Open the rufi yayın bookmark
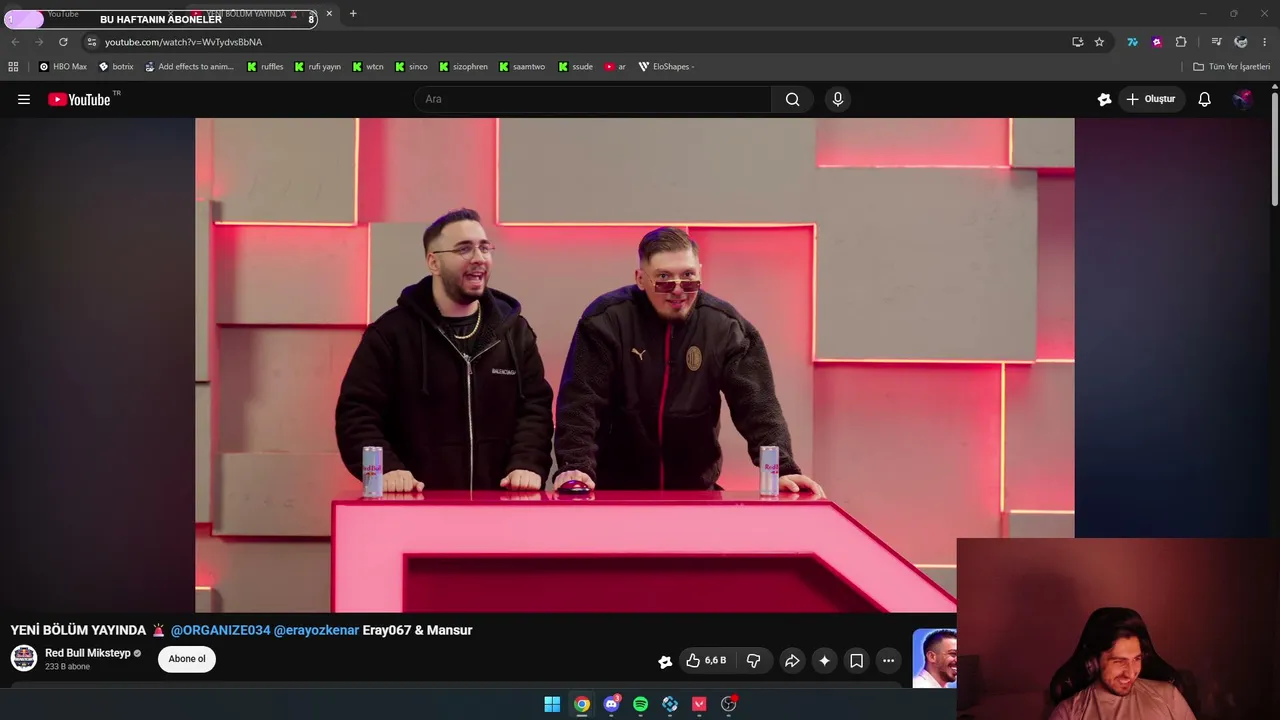1280x720 pixels. click(x=317, y=67)
